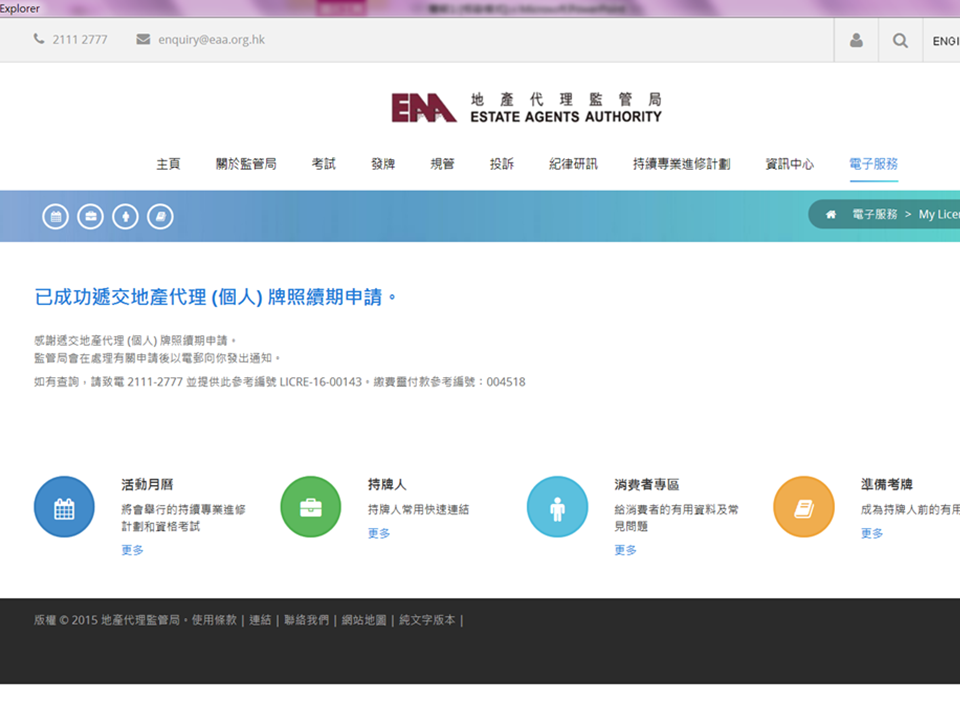Click 更多 link under 活動月曆

(x=132, y=550)
